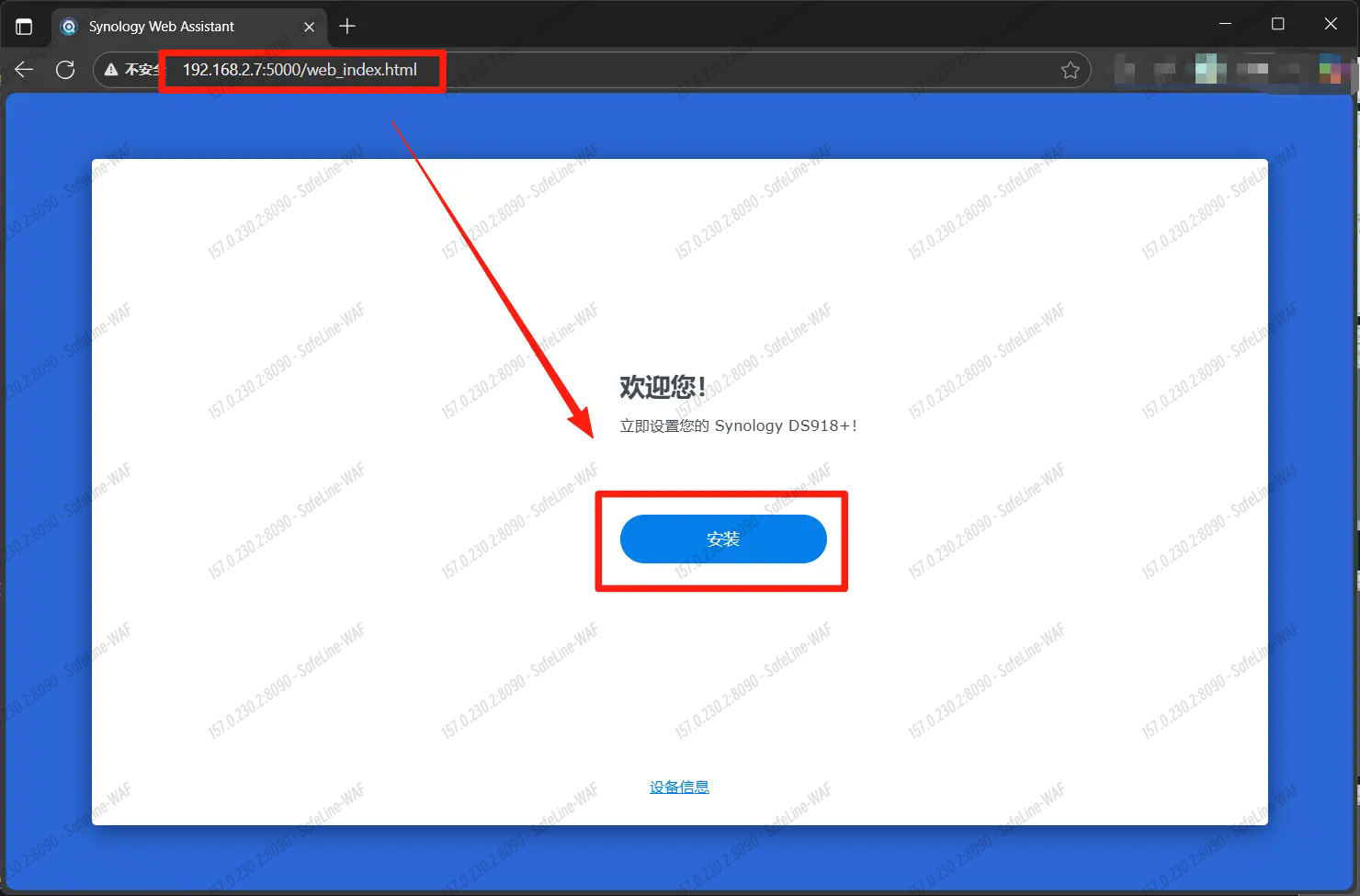Close the browser window

(1331, 24)
